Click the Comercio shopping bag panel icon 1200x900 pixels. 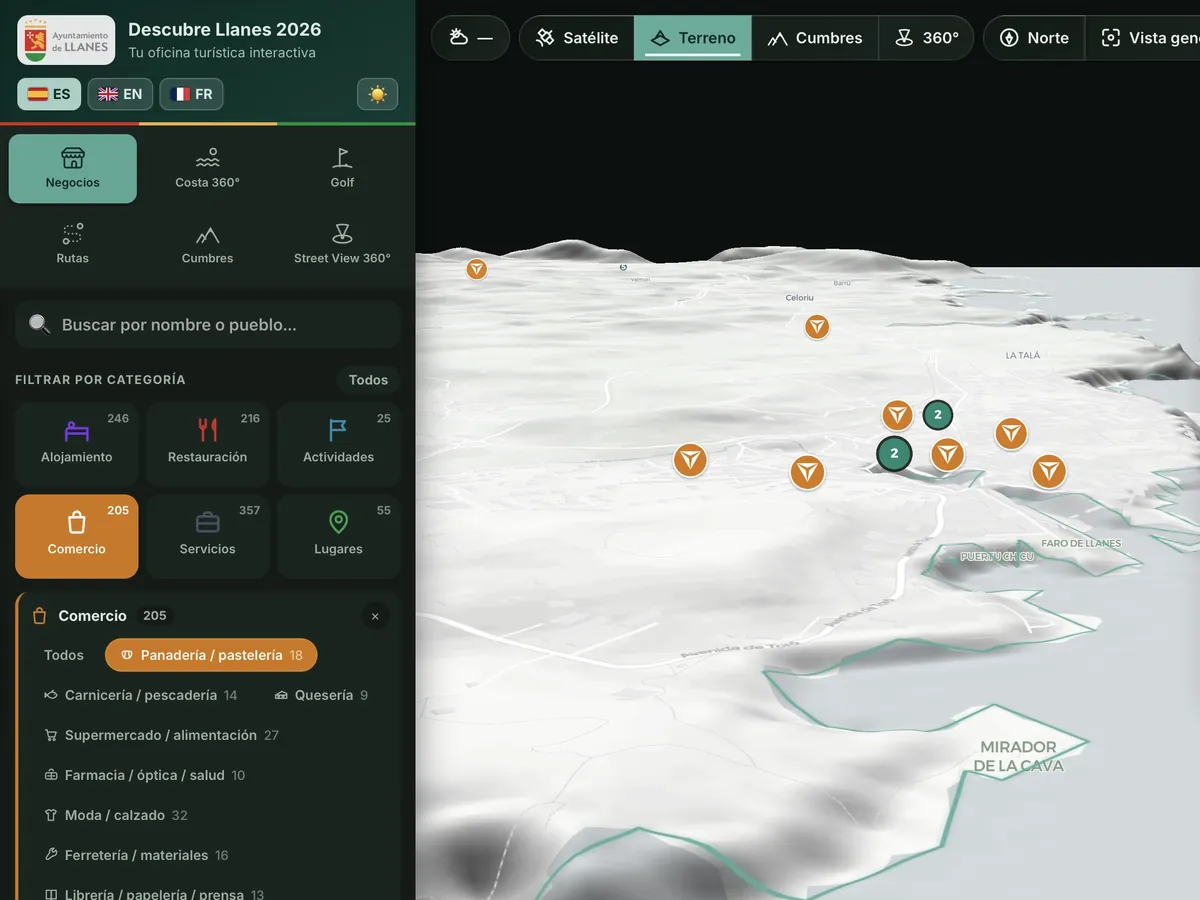[40, 616]
